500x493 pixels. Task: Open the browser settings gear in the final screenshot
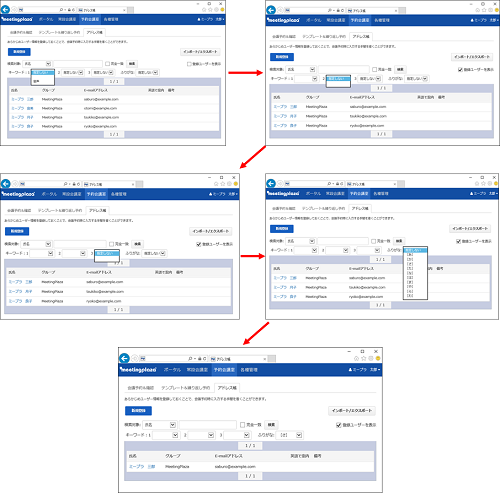point(371,358)
